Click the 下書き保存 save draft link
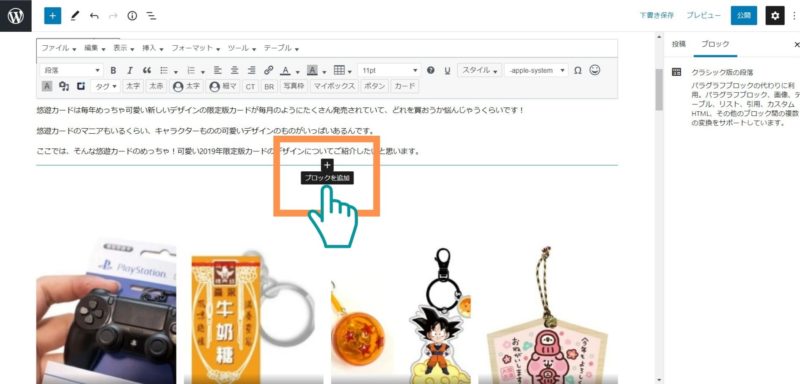Screen dimensions: 800x384 [657, 16]
